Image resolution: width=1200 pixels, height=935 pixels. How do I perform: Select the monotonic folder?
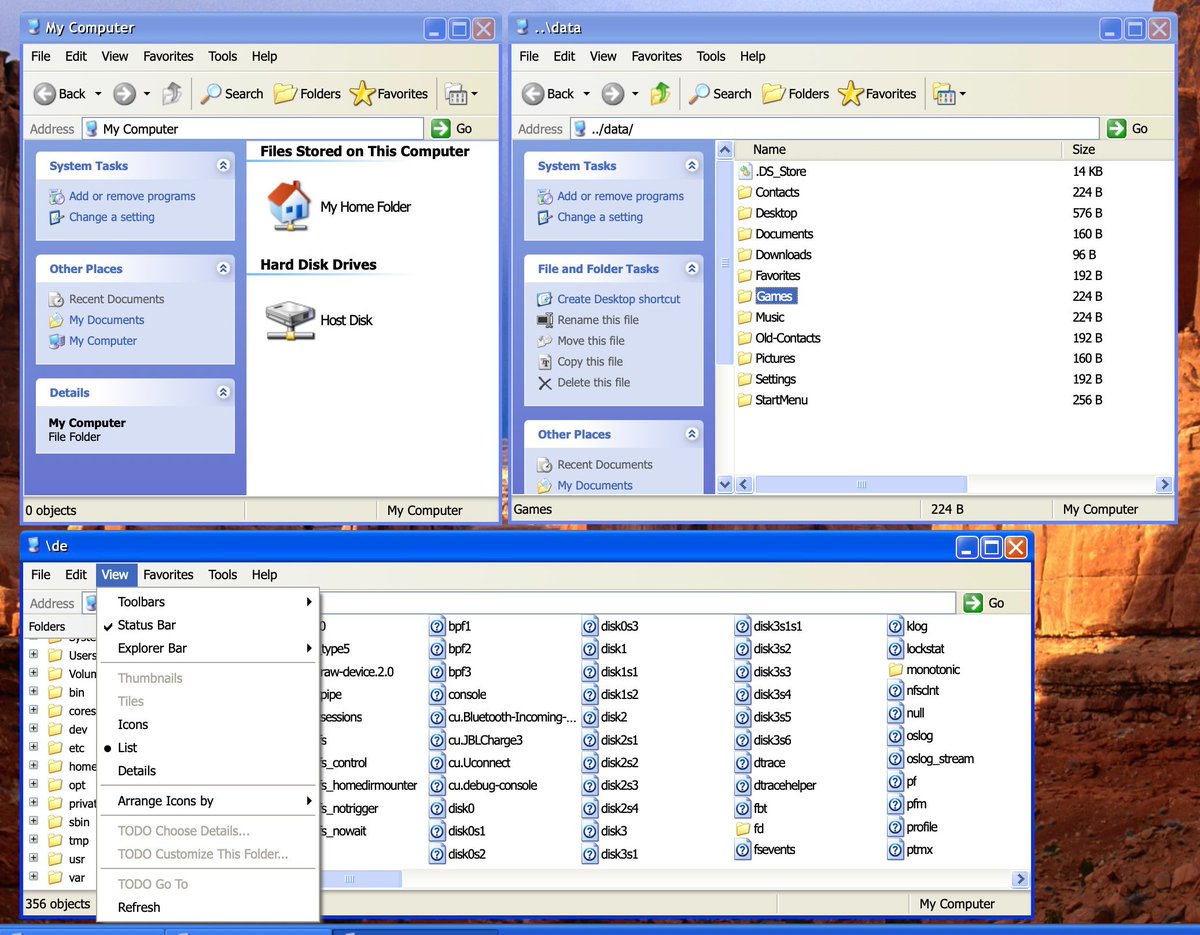tap(924, 669)
